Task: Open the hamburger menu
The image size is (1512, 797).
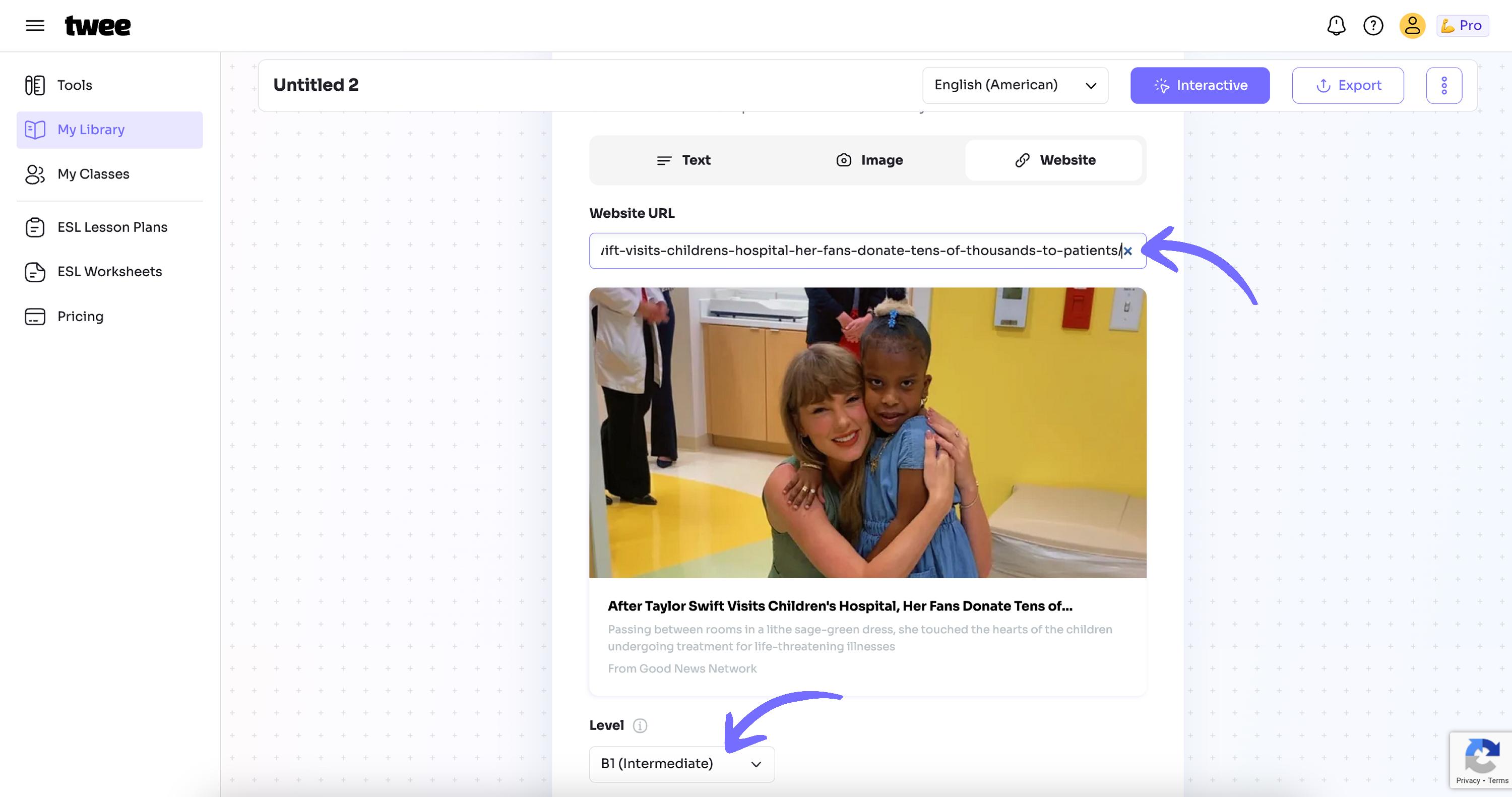Action: (35, 25)
